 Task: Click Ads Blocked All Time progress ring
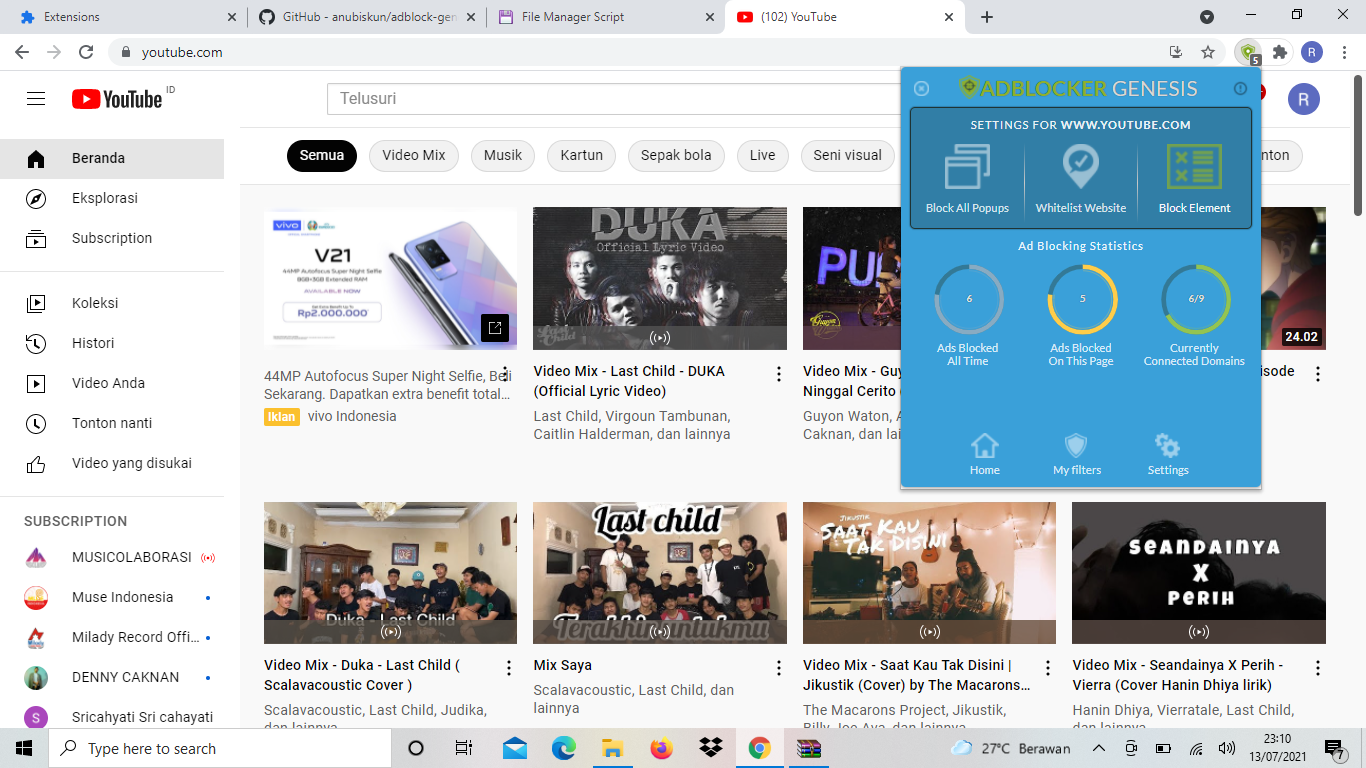click(x=969, y=298)
